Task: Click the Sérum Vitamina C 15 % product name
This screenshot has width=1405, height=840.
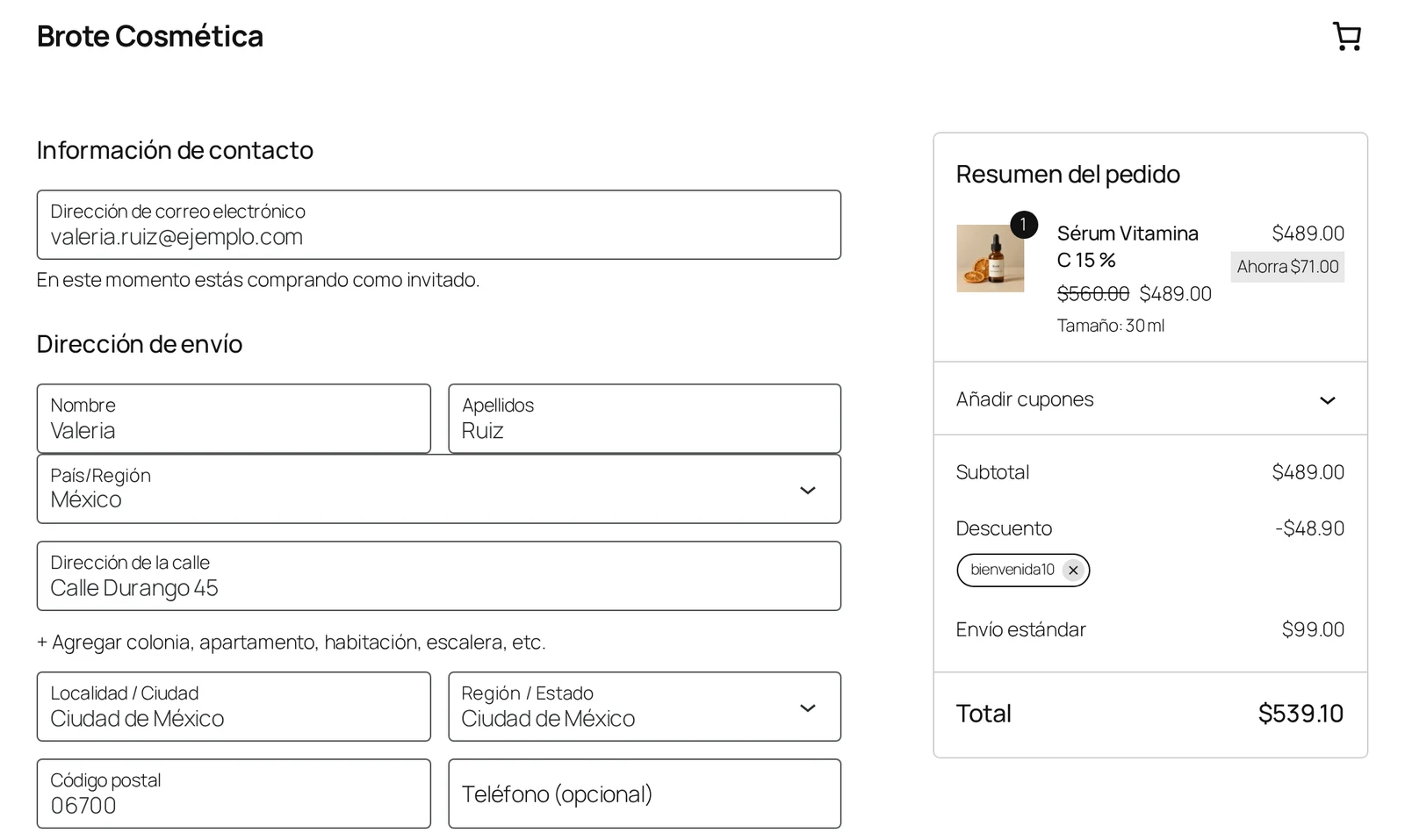Action: pyautogui.click(x=1128, y=247)
